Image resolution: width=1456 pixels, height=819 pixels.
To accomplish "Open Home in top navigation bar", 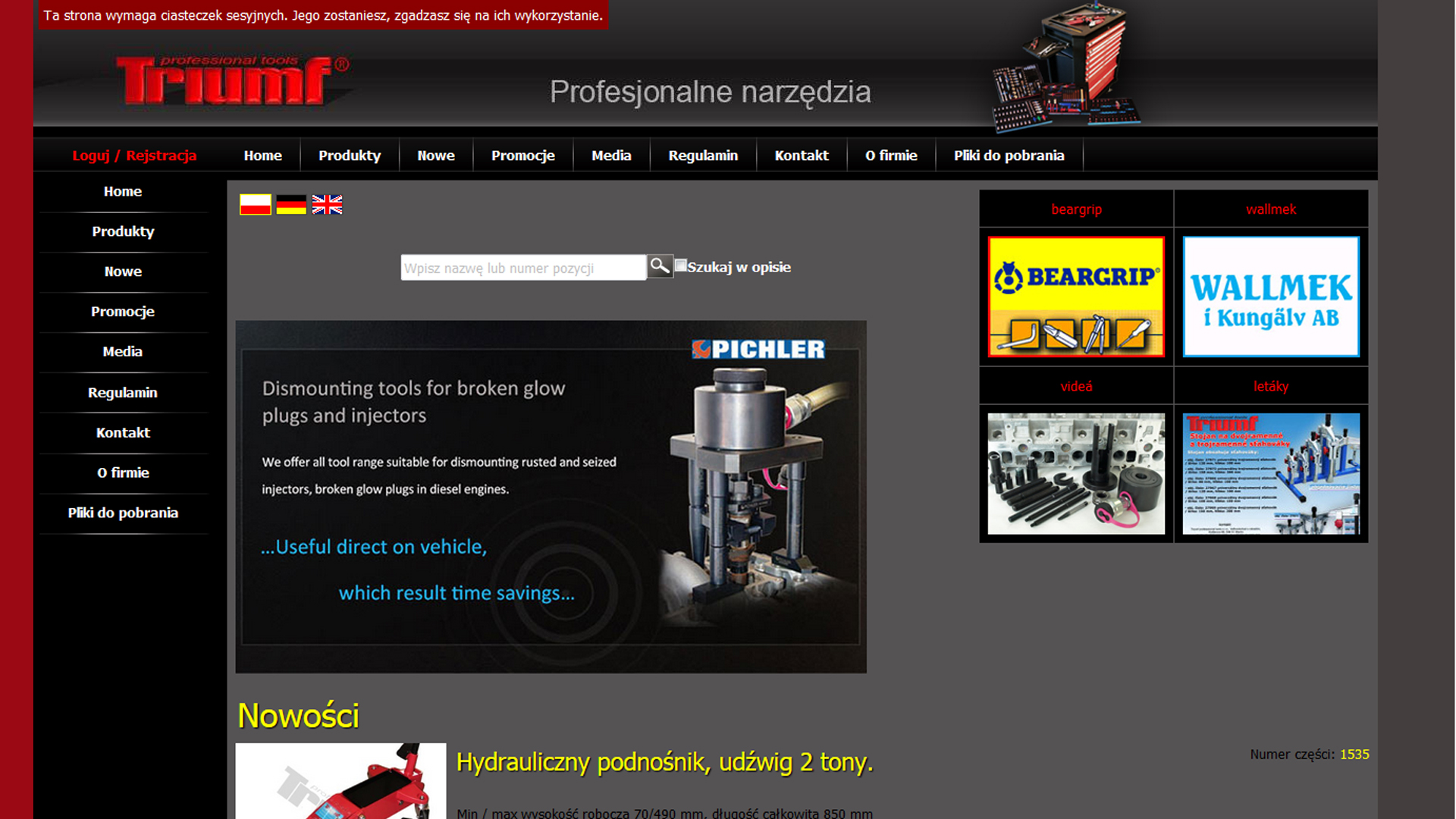I will pyautogui.click(x=262, y=155).
